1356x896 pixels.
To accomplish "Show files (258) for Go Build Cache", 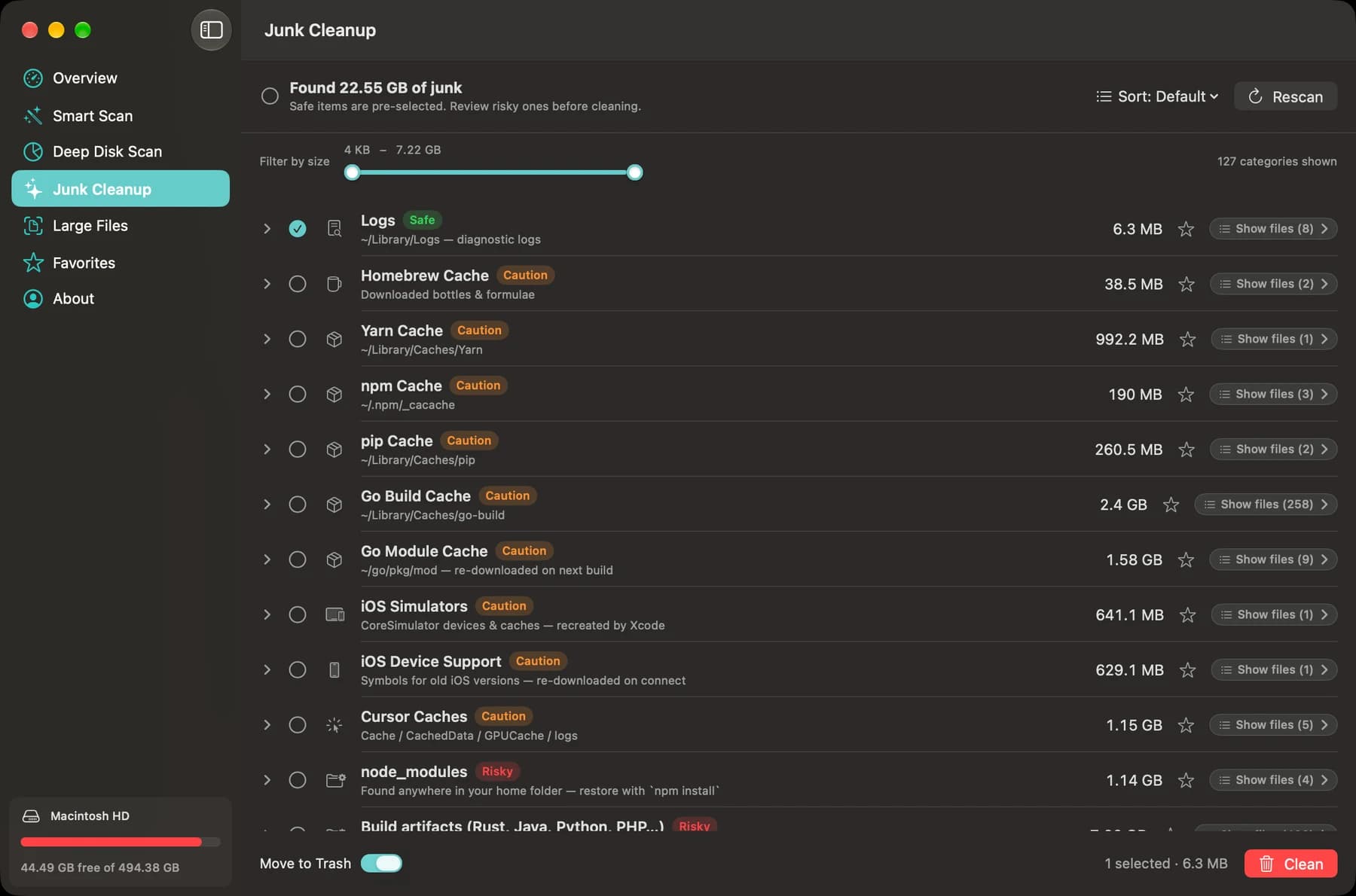I will tap(1266, 504).
